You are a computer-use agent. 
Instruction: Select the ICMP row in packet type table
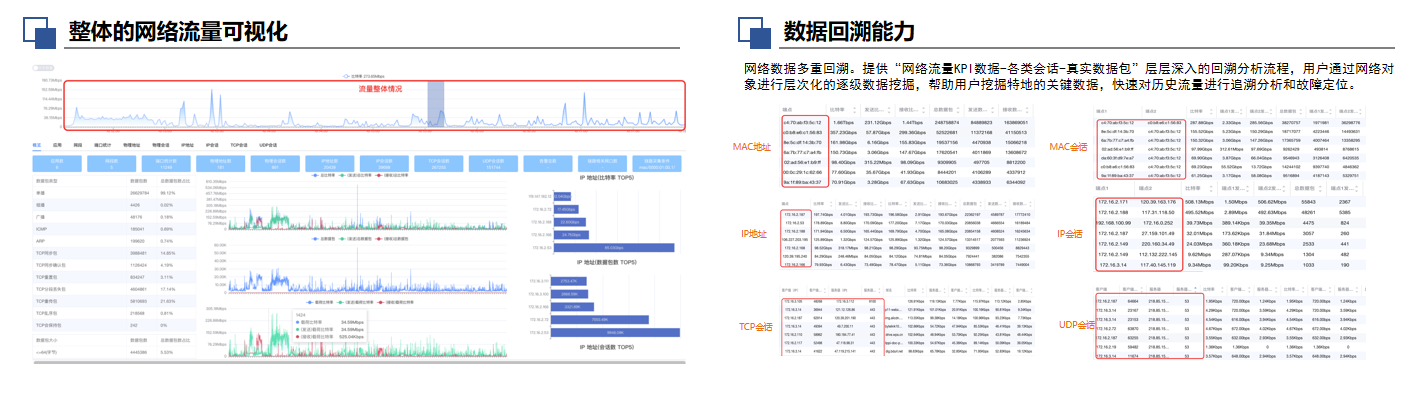[115, 229]
